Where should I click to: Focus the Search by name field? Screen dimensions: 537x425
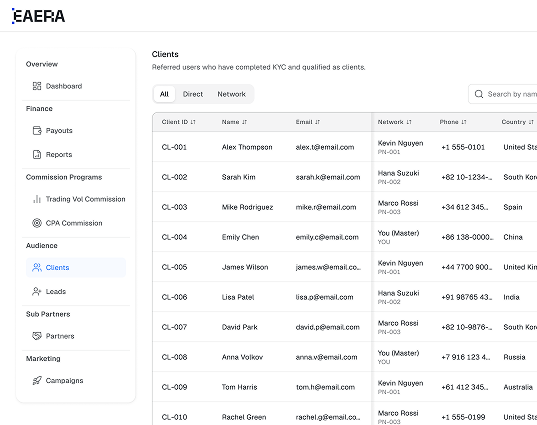coord(503,94)
